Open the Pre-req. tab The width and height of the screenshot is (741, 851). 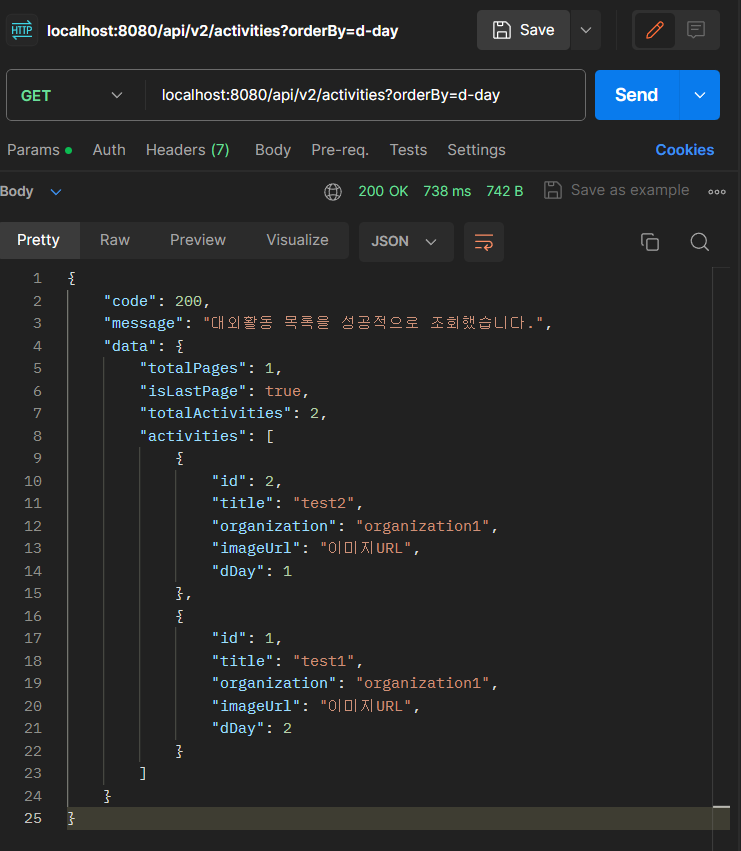point(340,150)
